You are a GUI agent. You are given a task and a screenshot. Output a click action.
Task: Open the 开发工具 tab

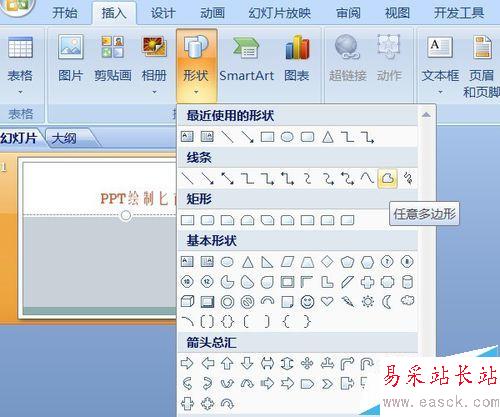click(x=459, y=13)
